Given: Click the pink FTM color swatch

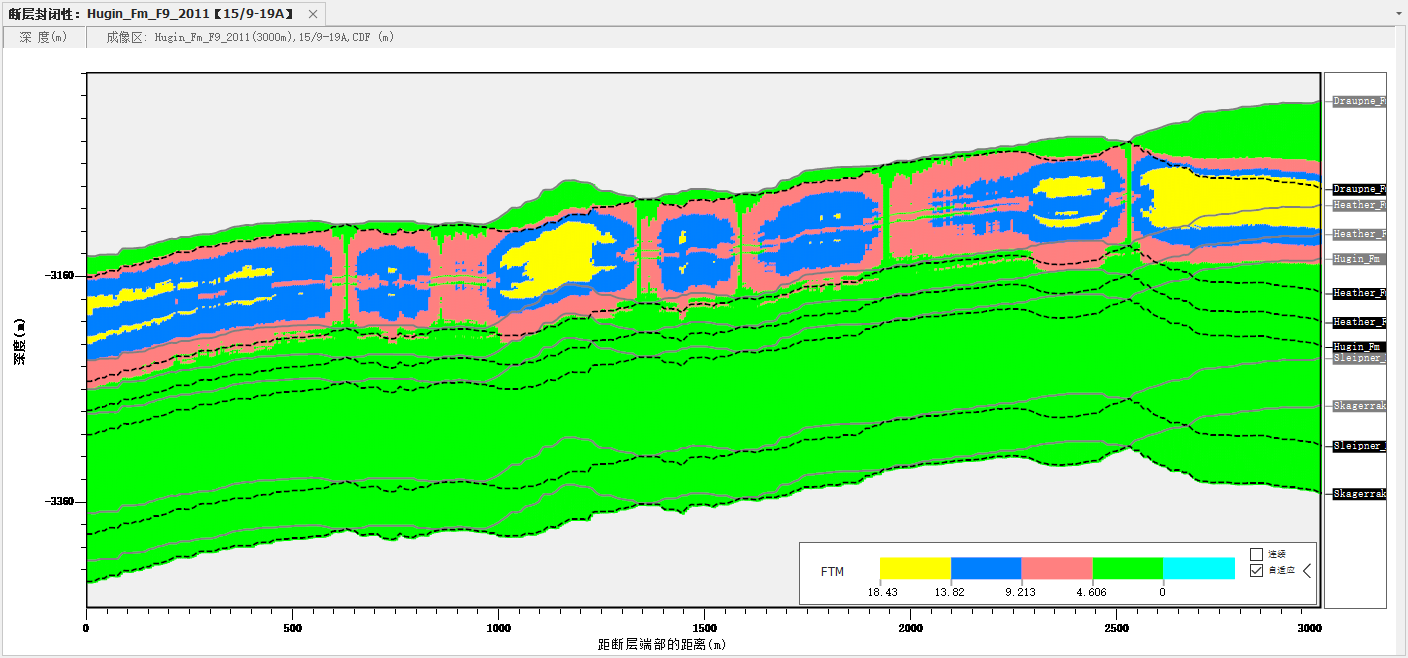Looking at the screenshot, I should tap(1057, 568).
